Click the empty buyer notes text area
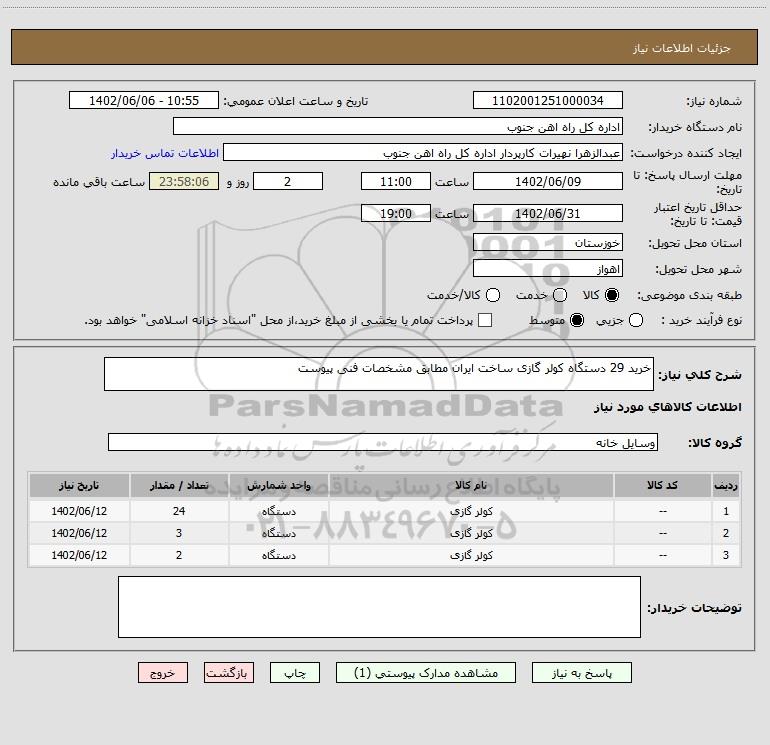The height and width of the screenshot is (745, 770). pyautogui.click(x=379, y=607)
